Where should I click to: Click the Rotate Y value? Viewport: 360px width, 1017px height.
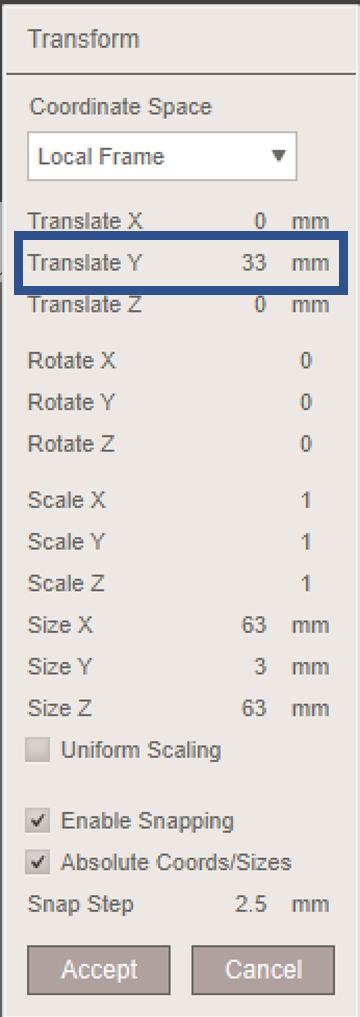[x=306, y=402]
